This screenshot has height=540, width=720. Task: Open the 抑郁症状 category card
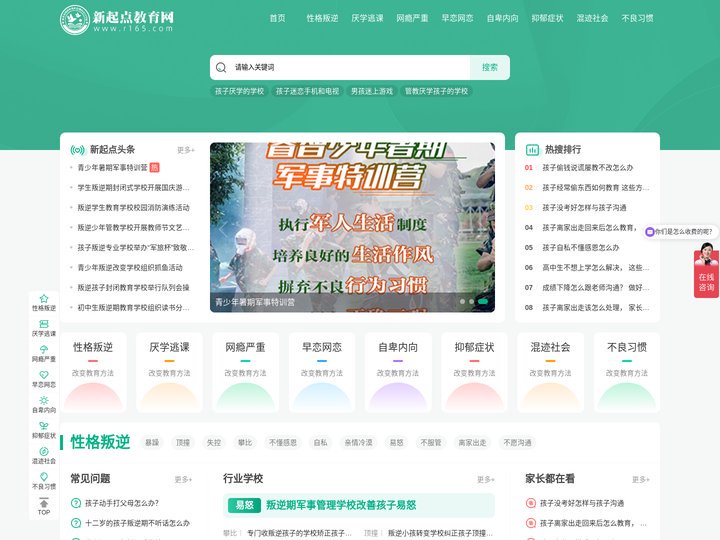pos(474,372)
